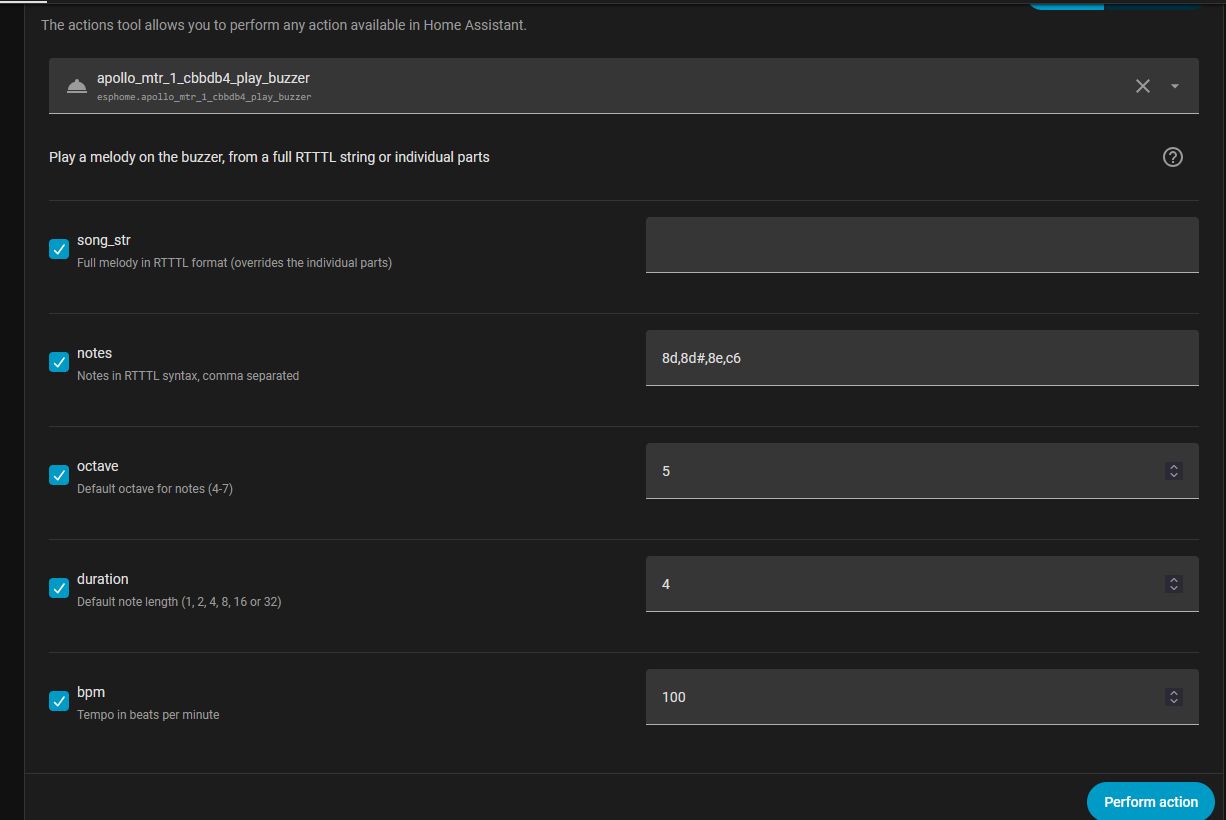Screen dimensions: 1226x820
Task: Click the Perform action button
Action: coord(1151,801)
